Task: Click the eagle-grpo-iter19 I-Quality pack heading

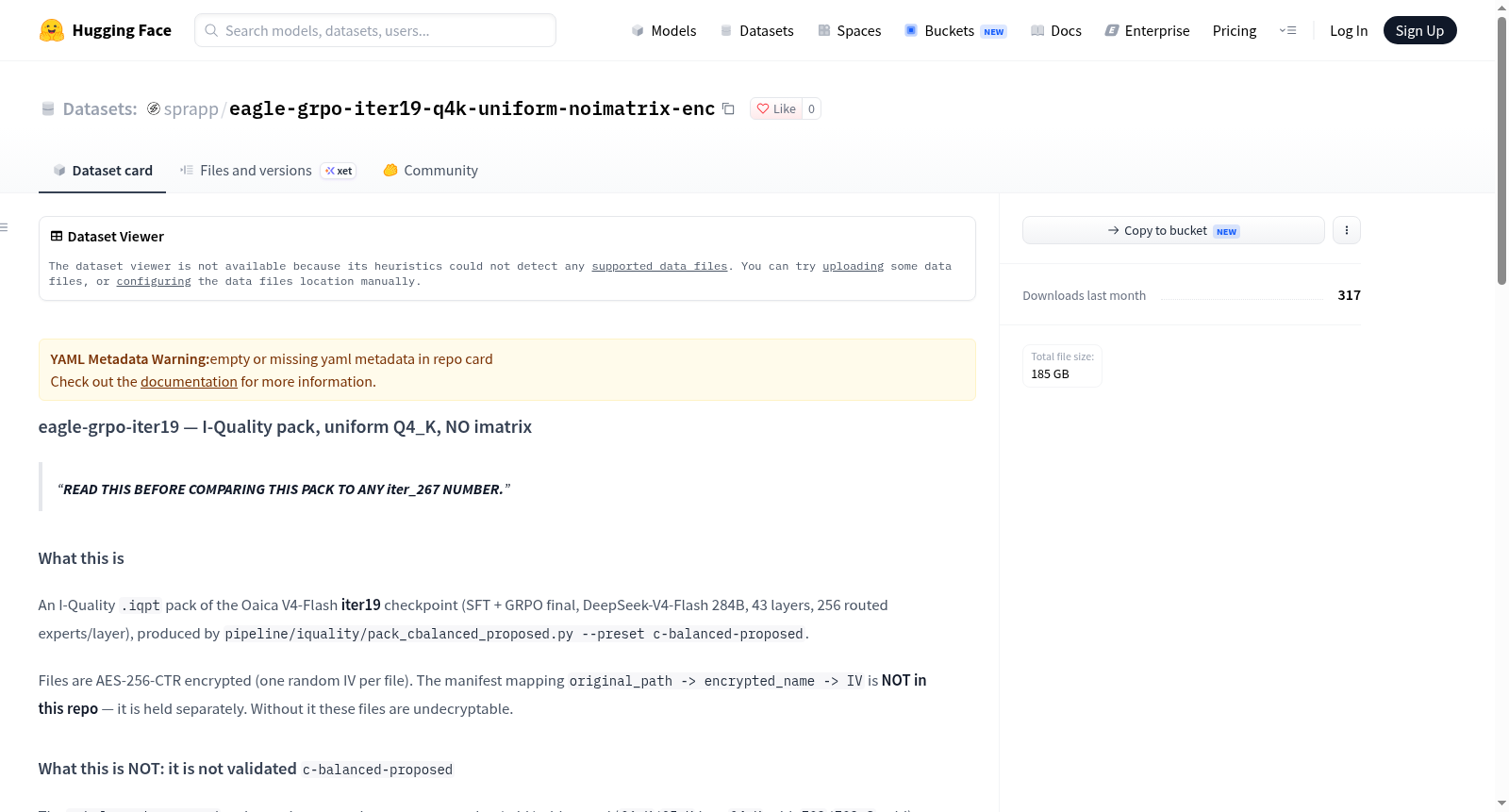Action: pyautogui.click(x=285, y=427)
